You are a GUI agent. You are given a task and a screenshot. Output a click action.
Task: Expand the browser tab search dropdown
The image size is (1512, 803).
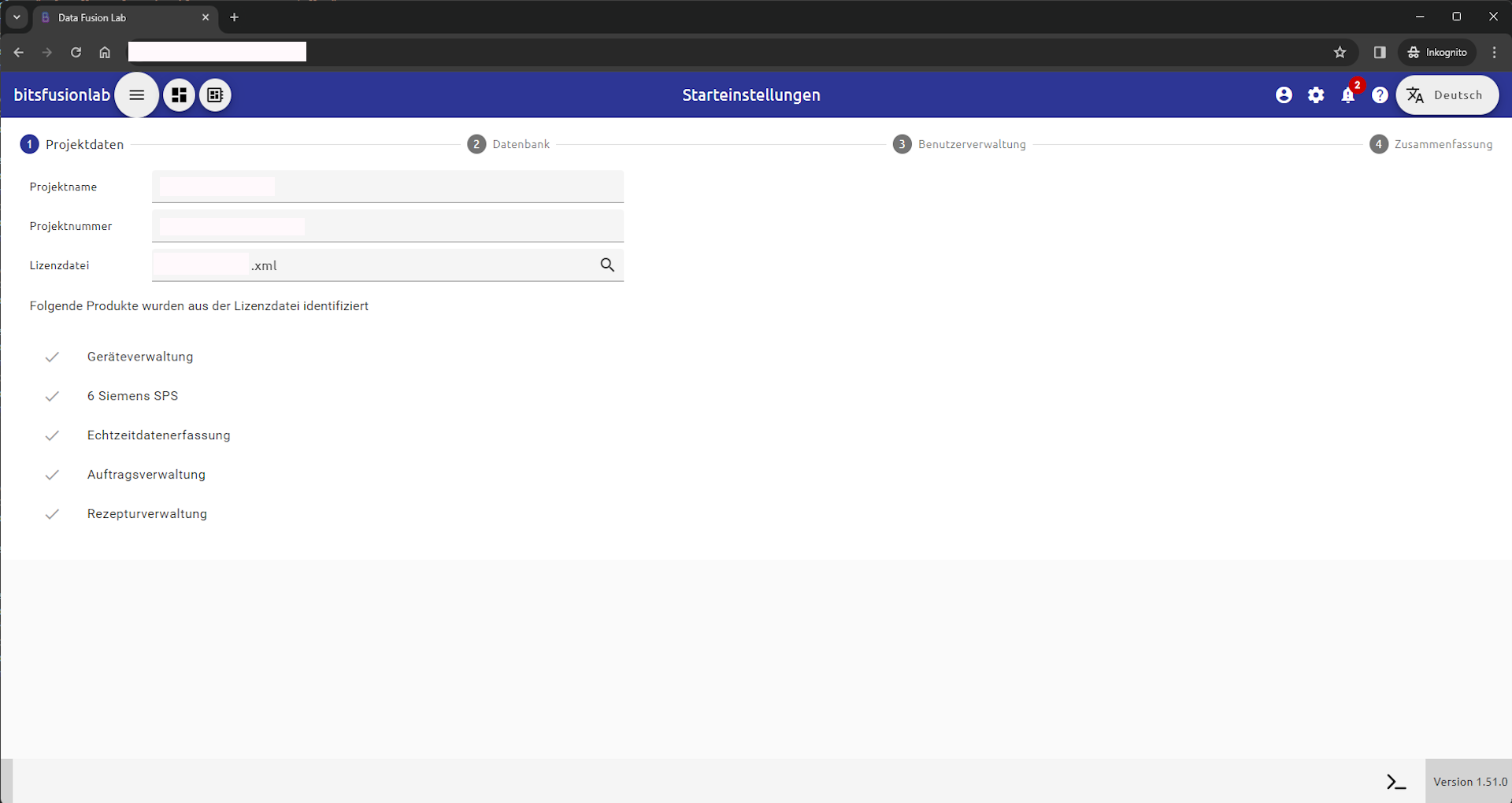click(x=17, y=17)
